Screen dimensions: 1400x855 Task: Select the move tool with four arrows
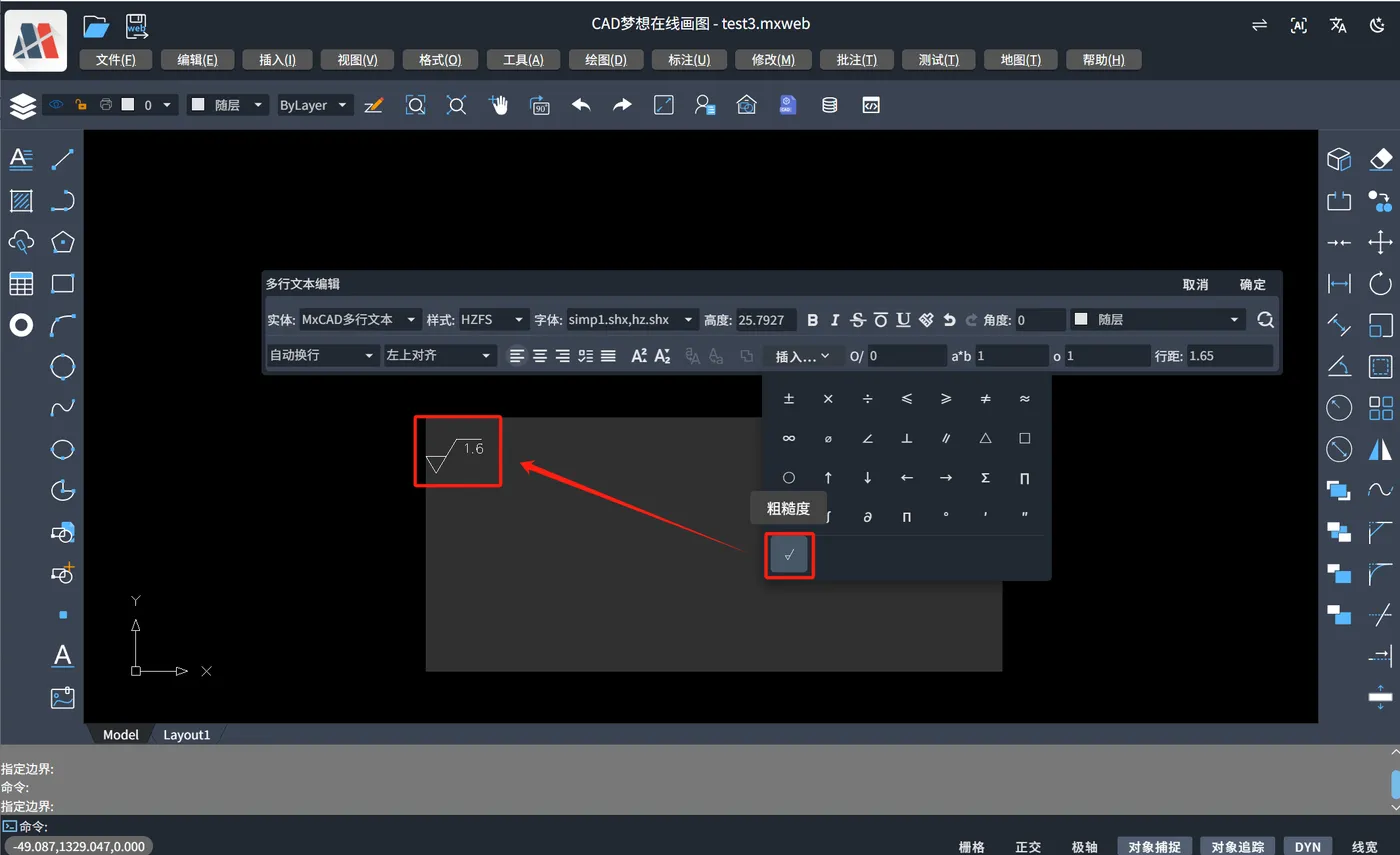[1380, 242]
